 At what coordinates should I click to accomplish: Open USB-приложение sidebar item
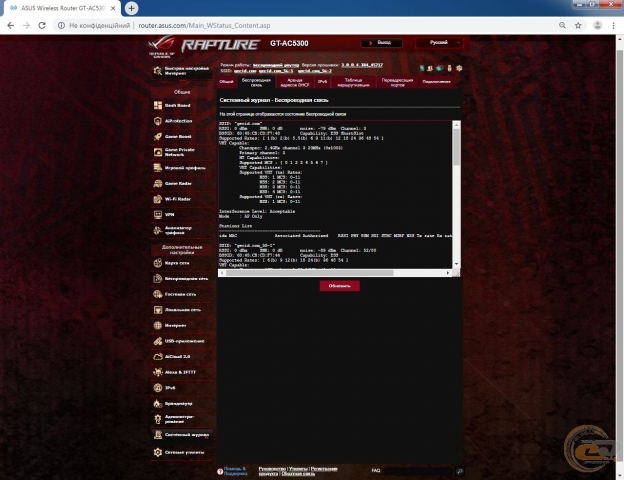(x=181, y=341)
